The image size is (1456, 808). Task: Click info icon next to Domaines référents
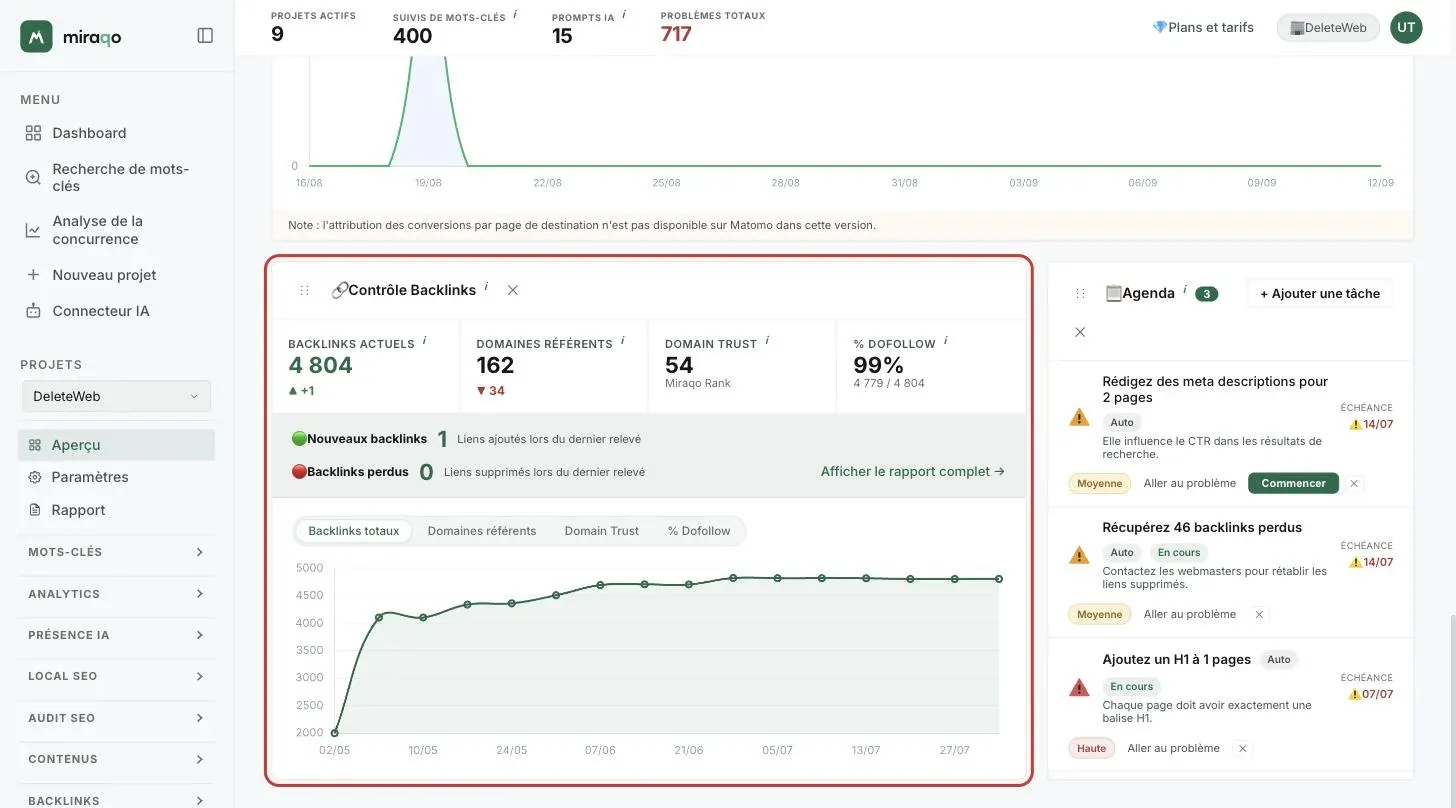point(622,341)
